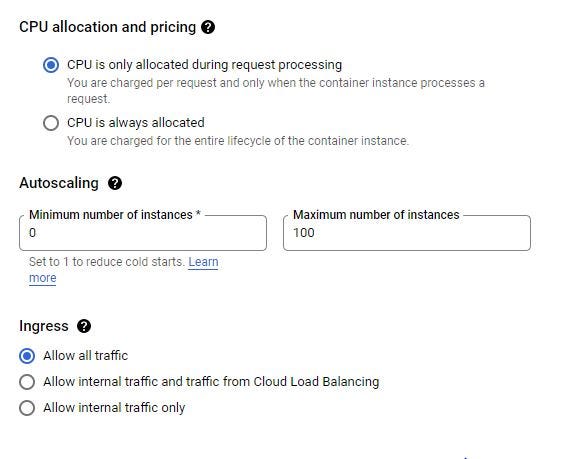564x459 pixels.
Task: Choose the Allow internal traffic only radio button
Action: [27, 408]
